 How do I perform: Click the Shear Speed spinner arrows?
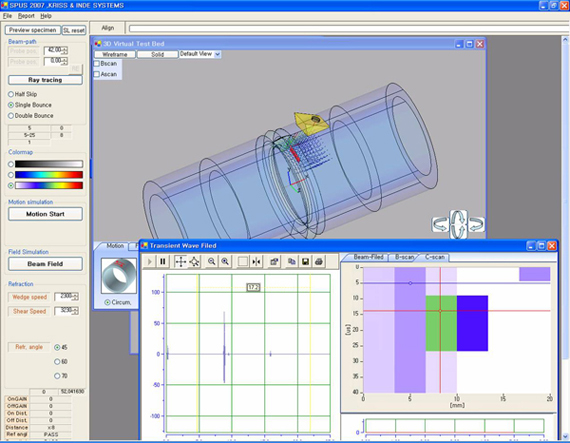click(76, 311)
